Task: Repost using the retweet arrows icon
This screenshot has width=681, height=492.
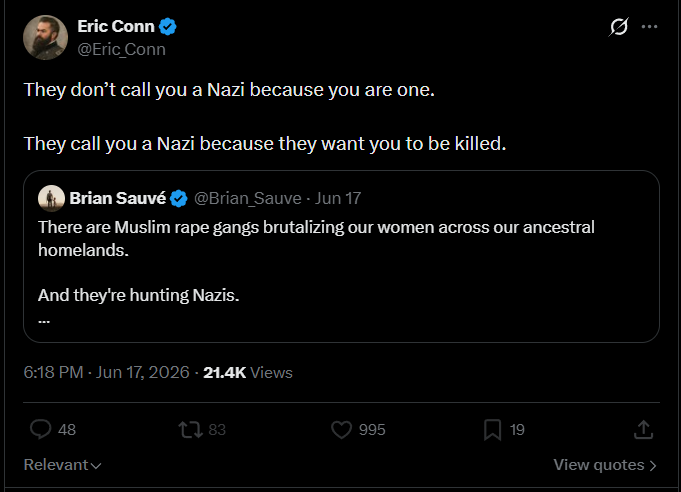Action: pyautogui.click(x=190, y=429)
